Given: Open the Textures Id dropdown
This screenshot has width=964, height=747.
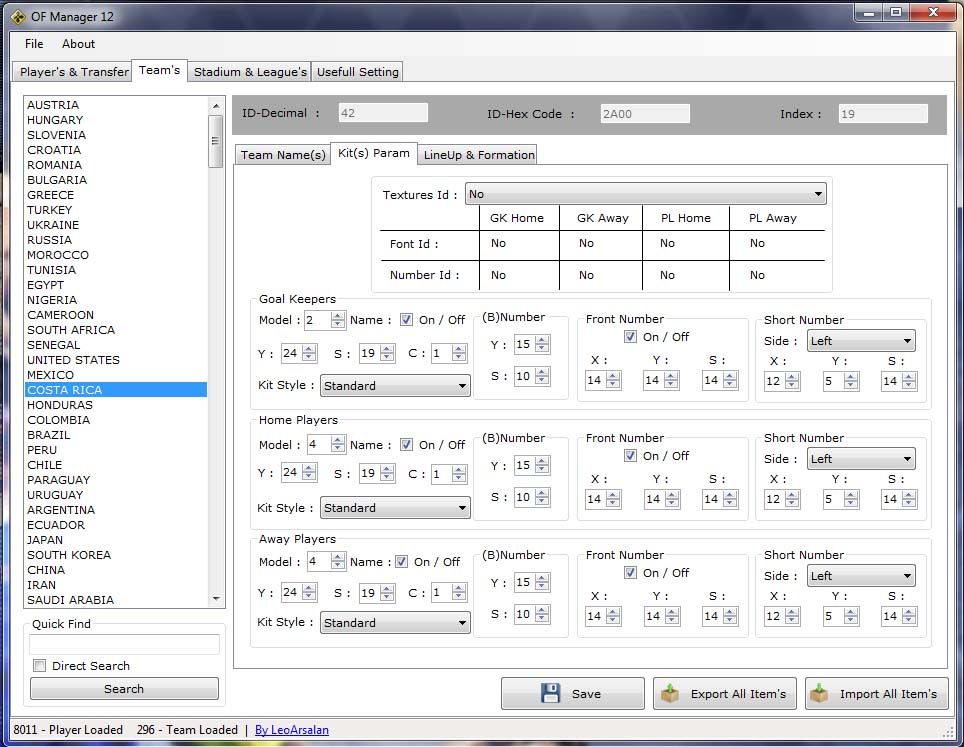Looking at the screenshot, I should pyautogui.click(x=646, y=194).
